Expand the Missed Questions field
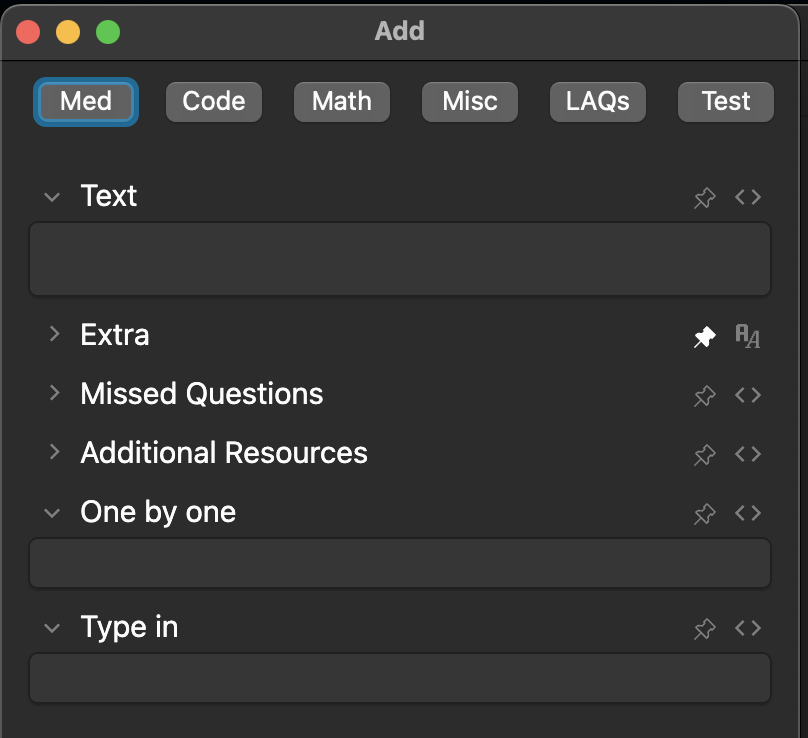The image size is (808, 738). point(53,394)
